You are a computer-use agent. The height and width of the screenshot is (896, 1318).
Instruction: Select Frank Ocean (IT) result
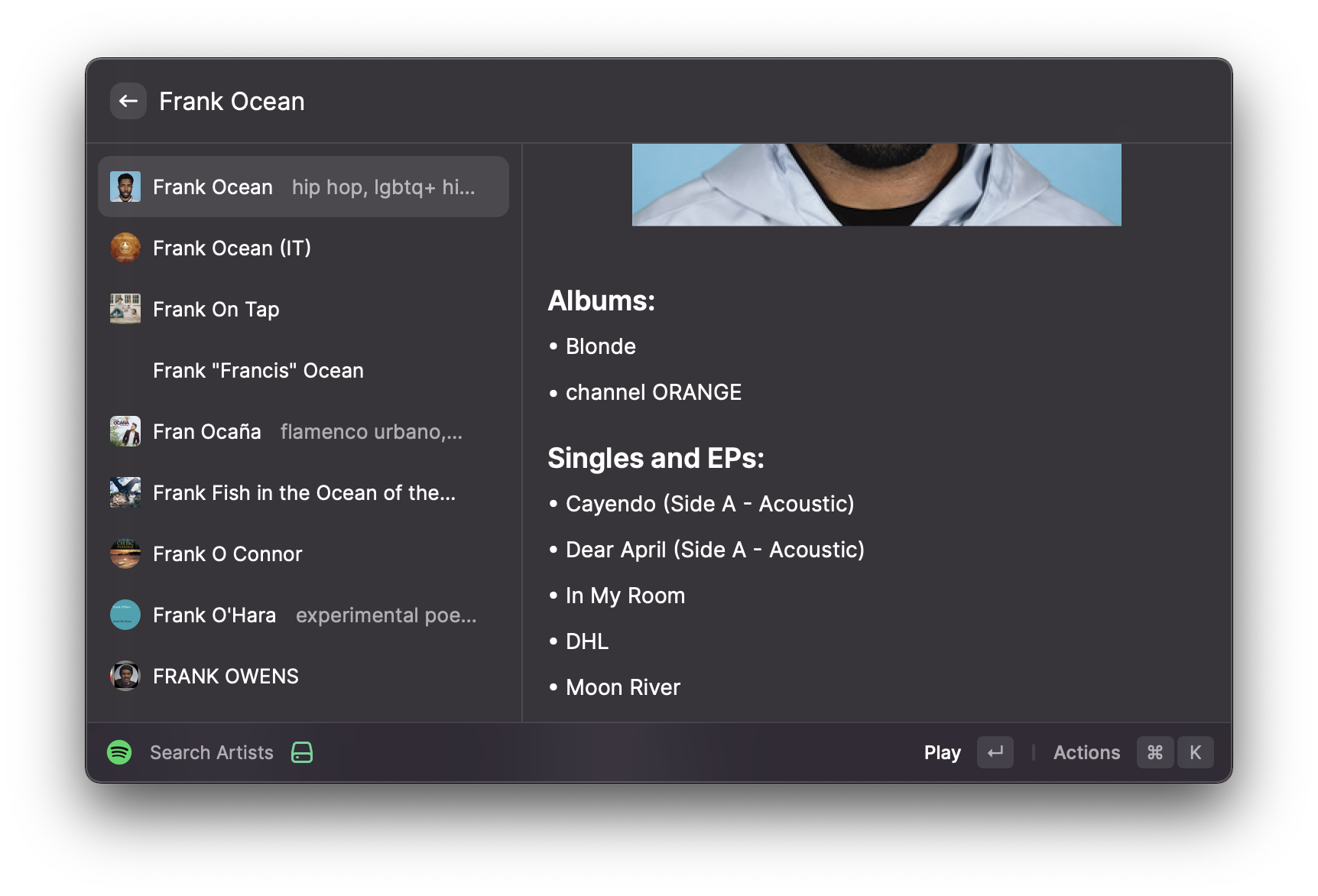click(304, 248)
